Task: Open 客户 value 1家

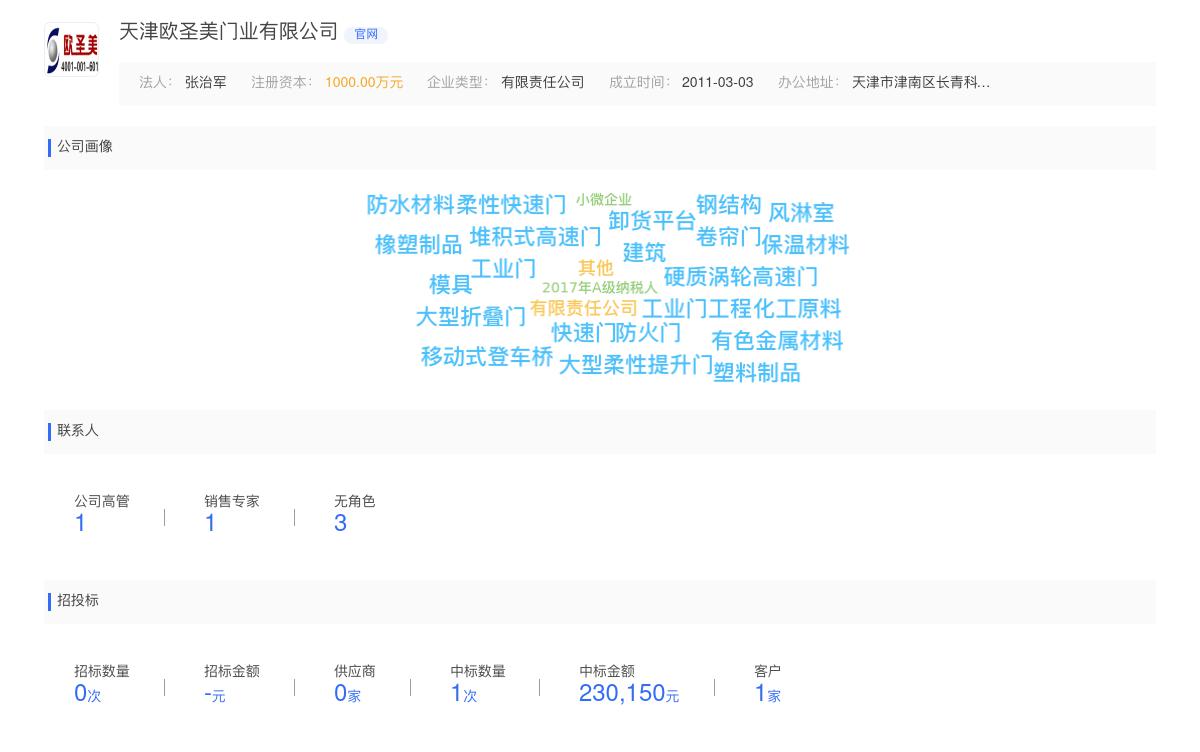Action: pyautogui.click(x=767, y=693)
